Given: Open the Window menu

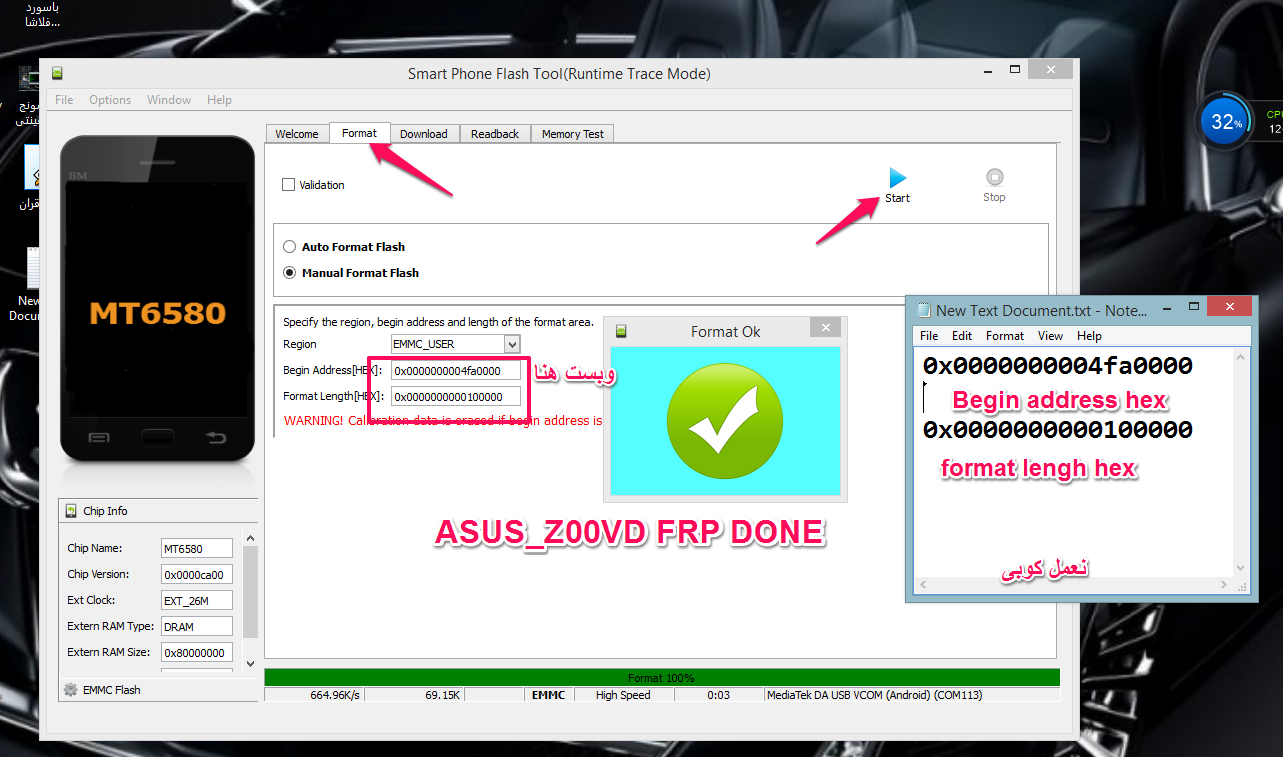Looking at the screenshot, I should pos(169,100).
